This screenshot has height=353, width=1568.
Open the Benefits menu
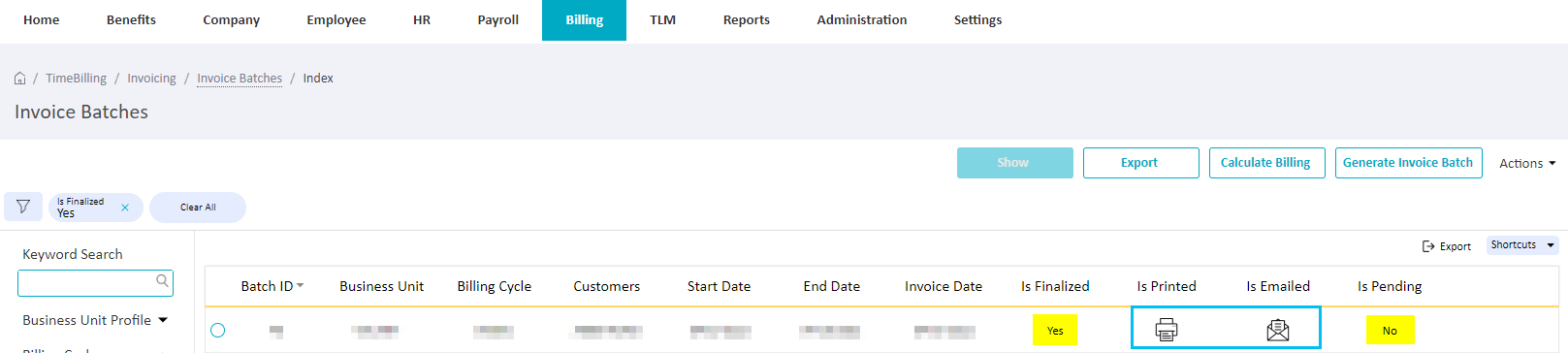(131, 19)
